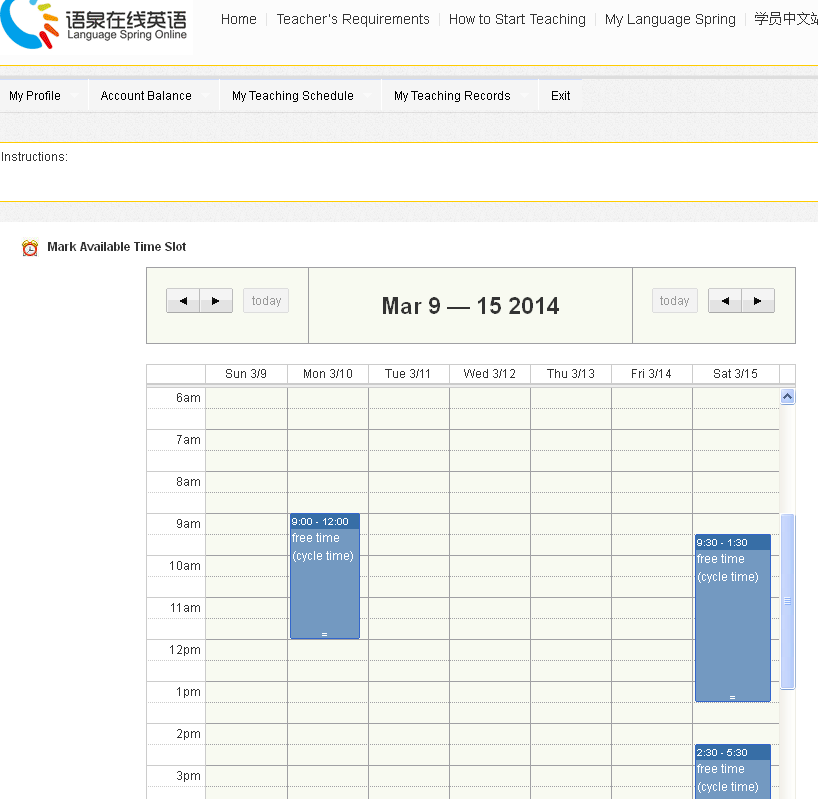The height and width of the screenshot is (799, 818).
Task: Go to previous week using left-side back arrow
Action: pyautogui.click(x=183, y=301)
